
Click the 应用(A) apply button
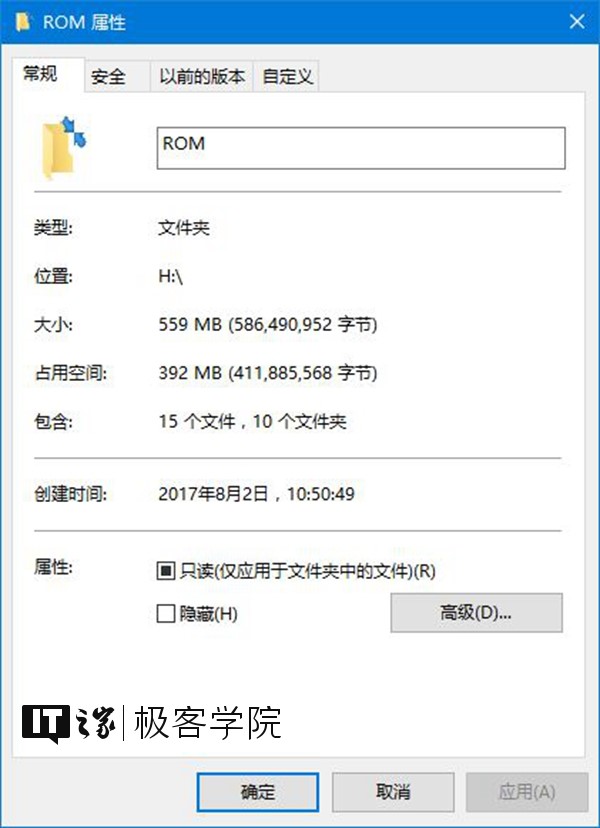point(527,792)
